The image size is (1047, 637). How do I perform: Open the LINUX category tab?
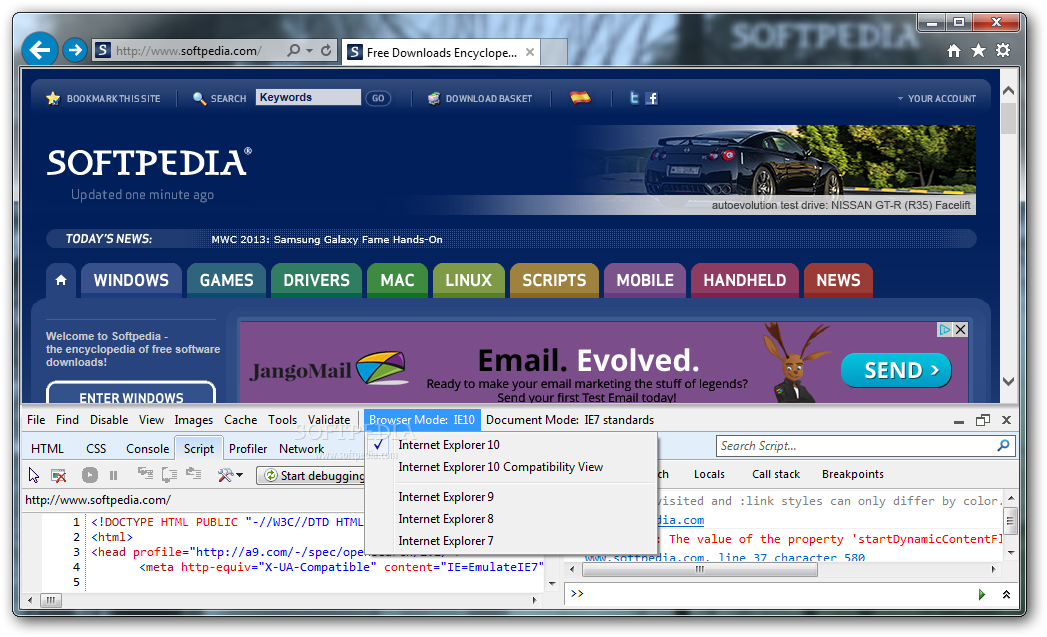tap(469, 280)
